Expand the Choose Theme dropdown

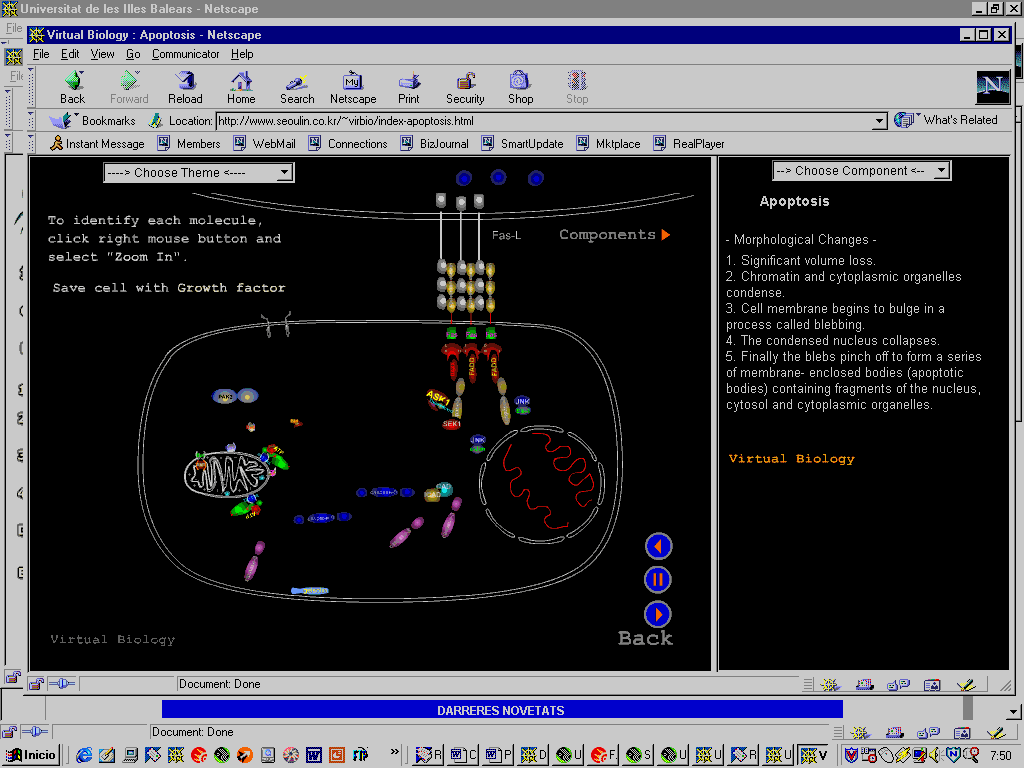pyautogui.click(x=284, y=173)
